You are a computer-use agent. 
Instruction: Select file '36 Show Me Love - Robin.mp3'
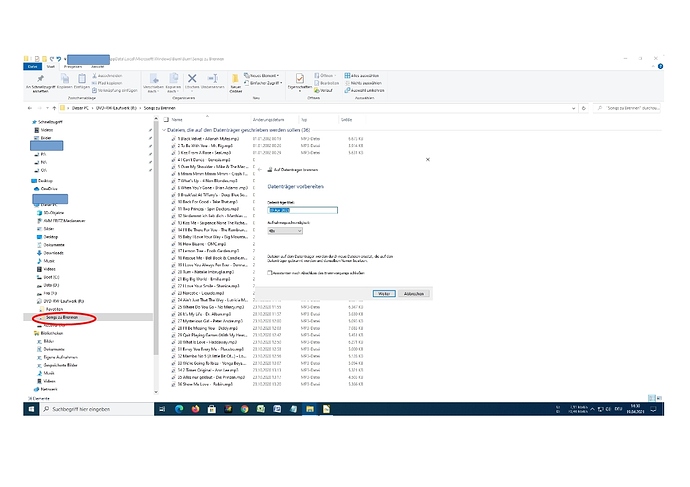coord(203,384)
